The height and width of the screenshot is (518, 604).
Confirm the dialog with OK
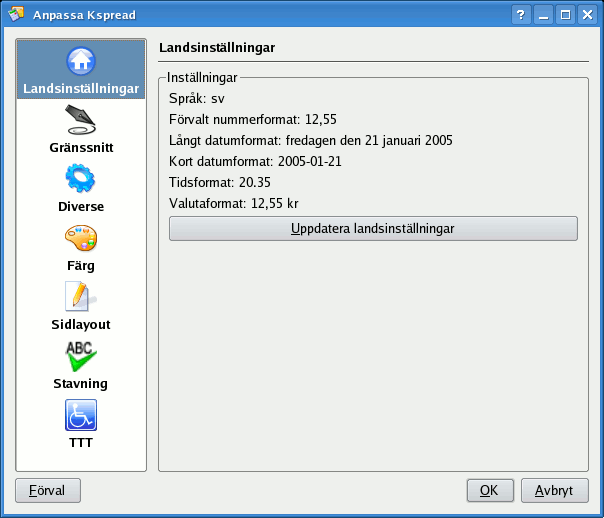(x=489, y=491)
